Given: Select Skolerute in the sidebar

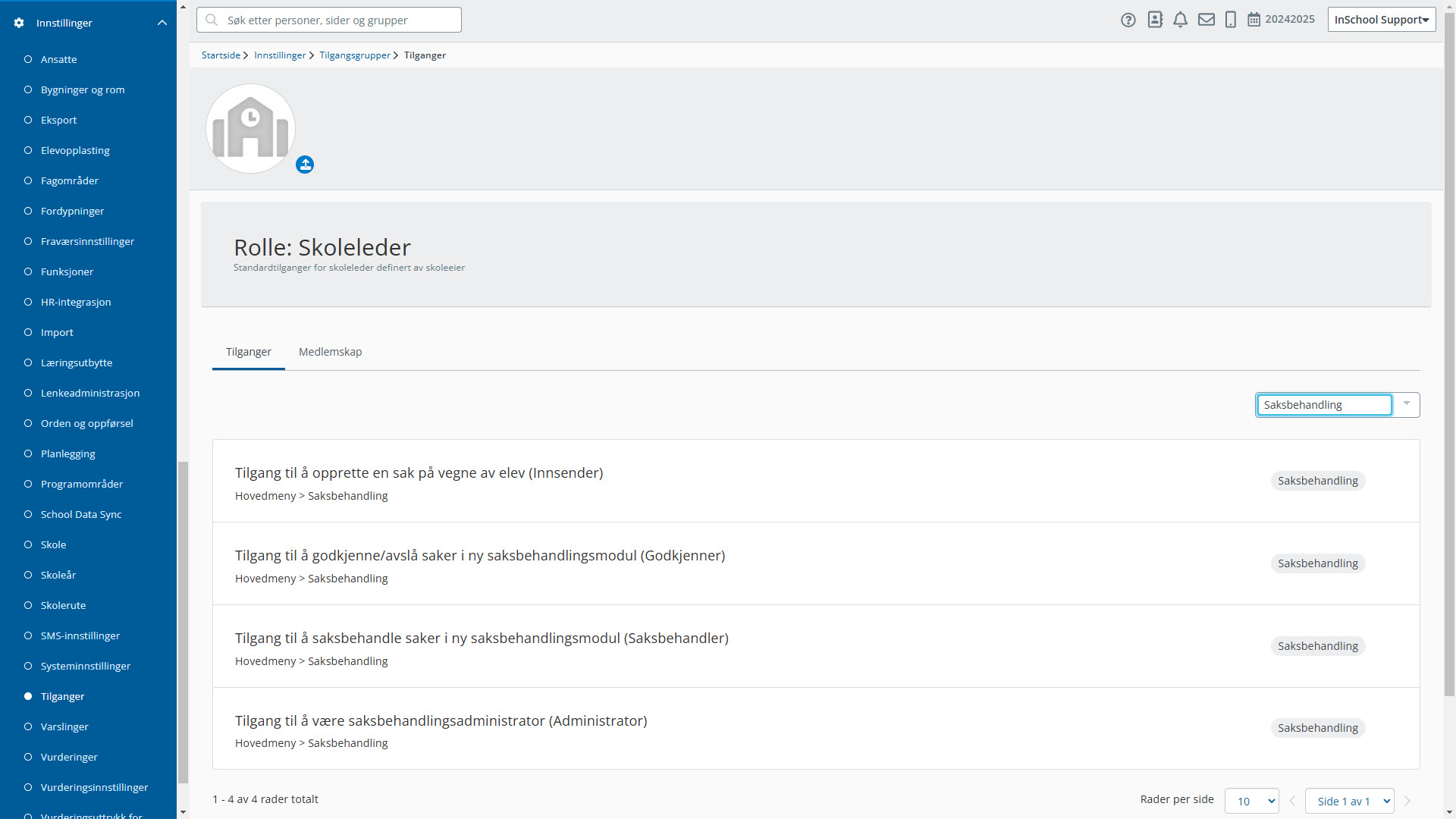Looking at the screenshot, I should [63, 605].
